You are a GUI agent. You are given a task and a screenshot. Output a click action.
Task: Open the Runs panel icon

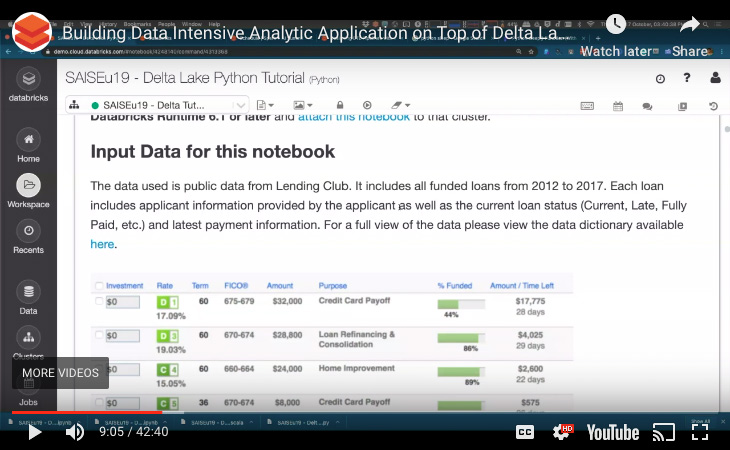point(683,106)
